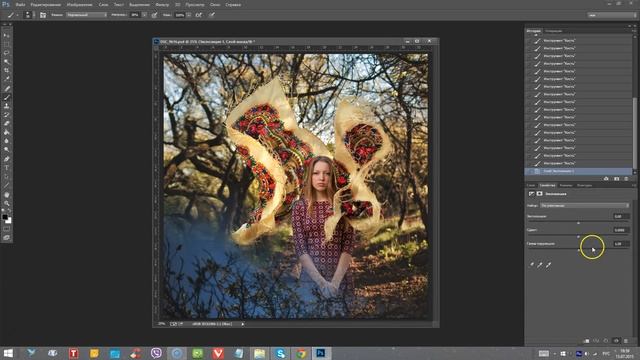Open the Фильтр menu
Screen dimensions: 640x360
162,4
